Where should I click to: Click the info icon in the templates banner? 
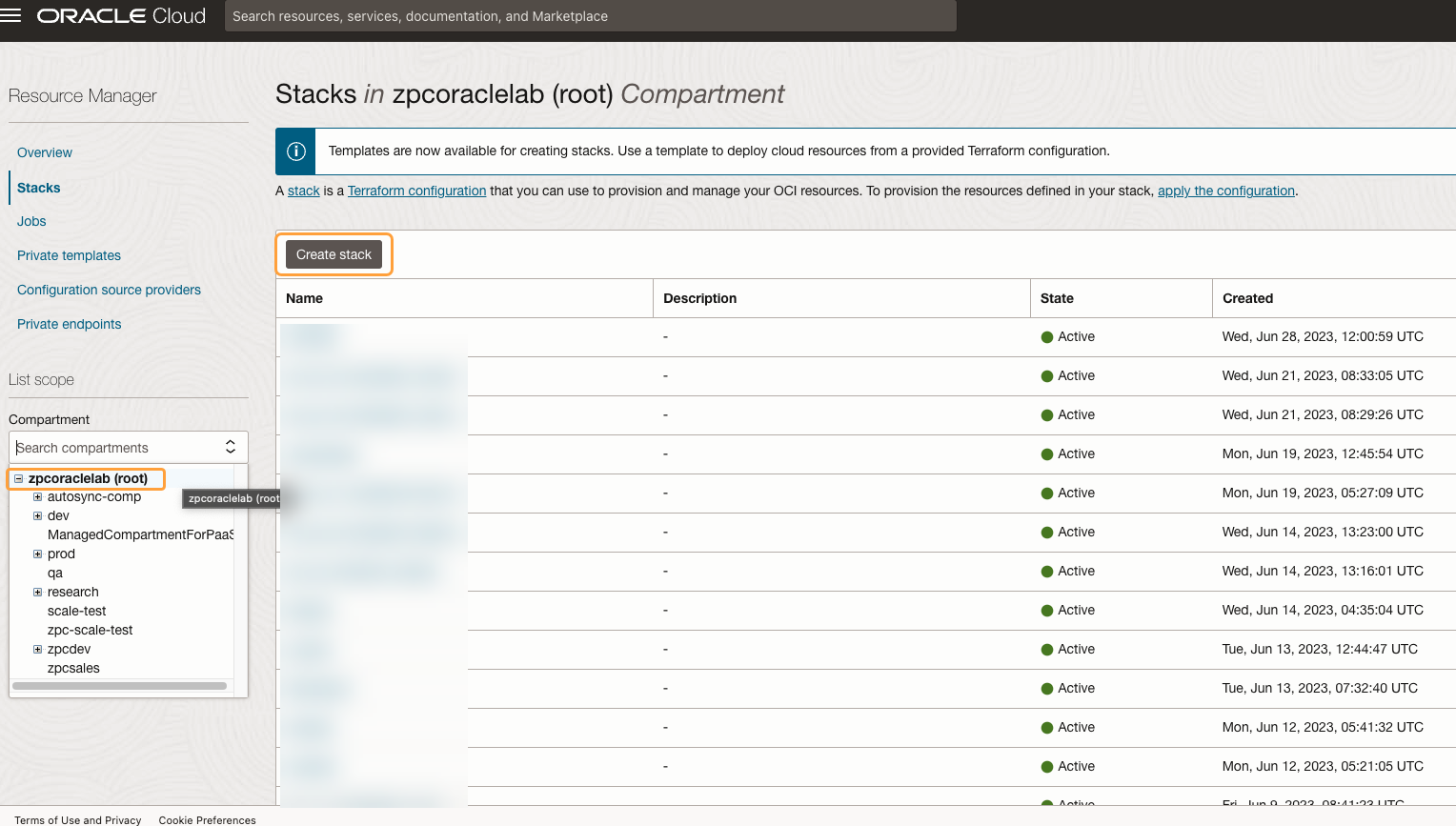294,151
